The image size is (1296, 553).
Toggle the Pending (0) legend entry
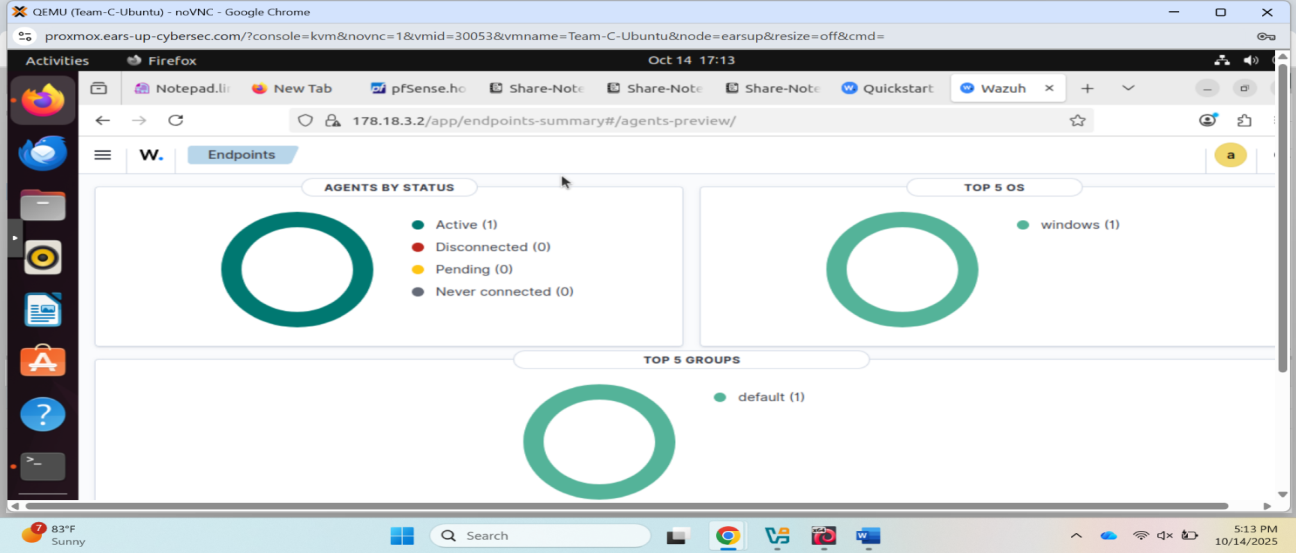click(x=462, y=269)
